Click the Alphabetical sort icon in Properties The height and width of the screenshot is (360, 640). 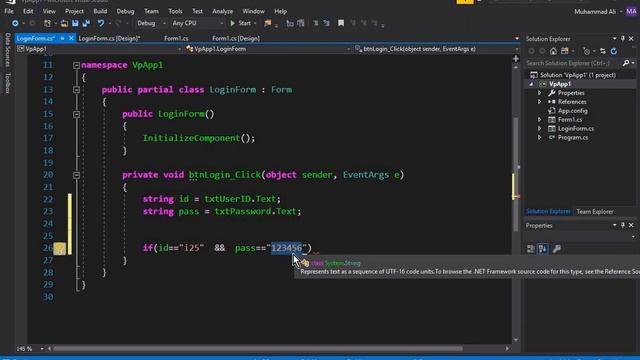(542, 249)
